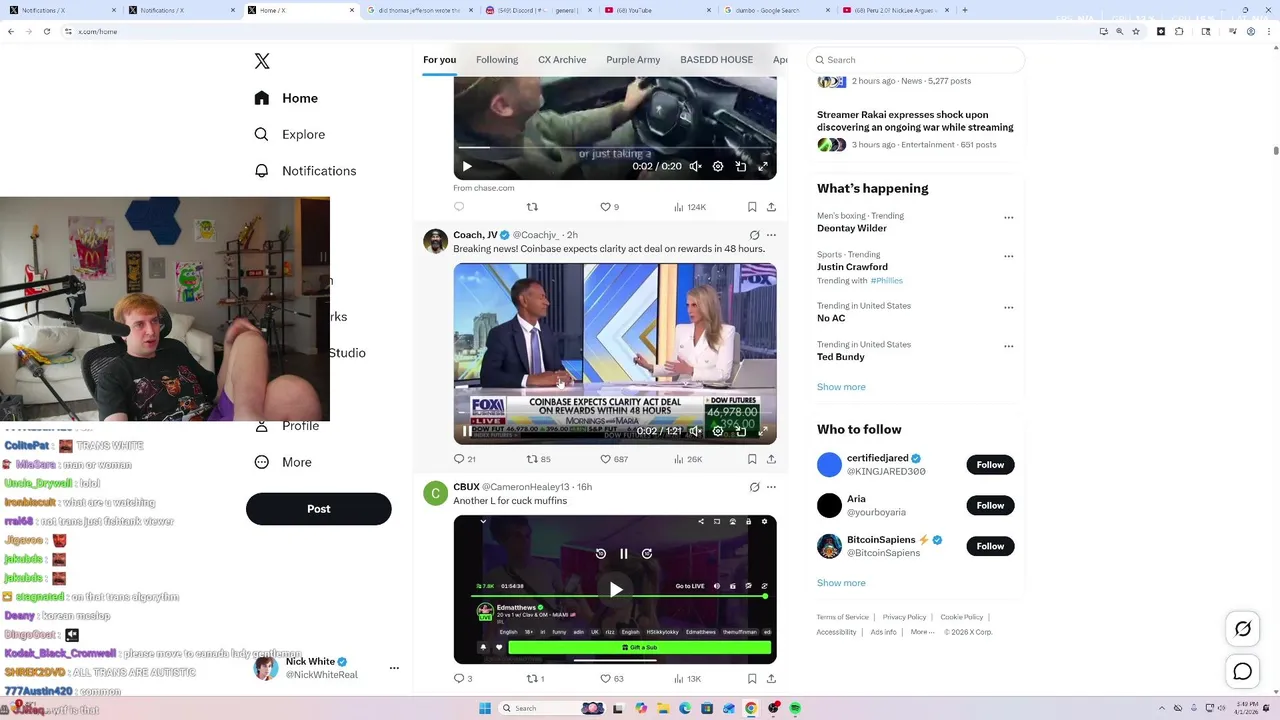
Task: Show more under What's happening
Action: (841, 387)
